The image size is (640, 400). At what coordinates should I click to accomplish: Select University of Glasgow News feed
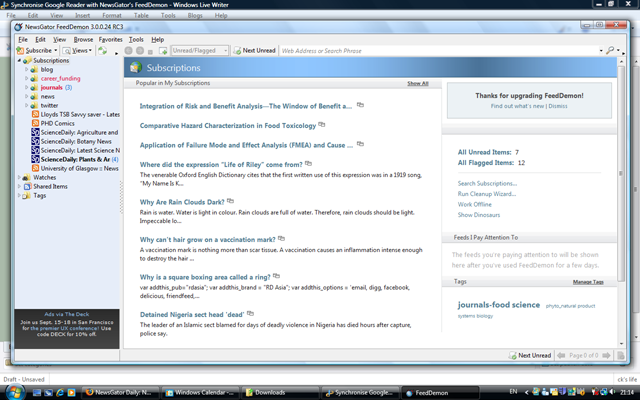80,168
